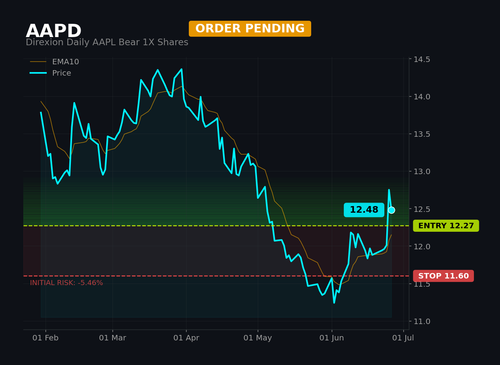
Task: Click the STOP 11.60 label
Action: (443, 276)
